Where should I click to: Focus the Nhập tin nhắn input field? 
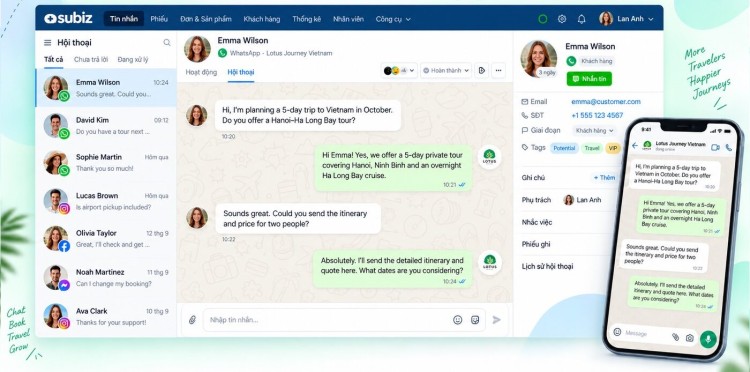pos(344,320)
